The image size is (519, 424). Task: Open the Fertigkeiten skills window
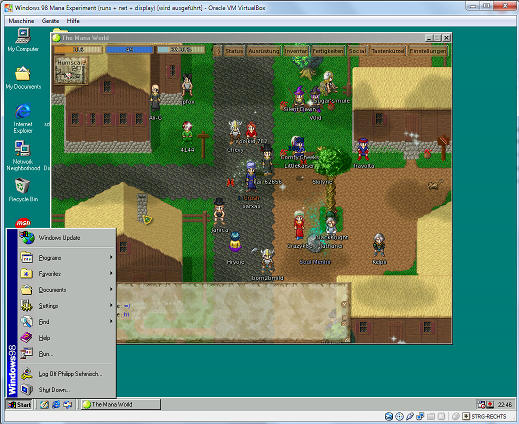[328, 51]
